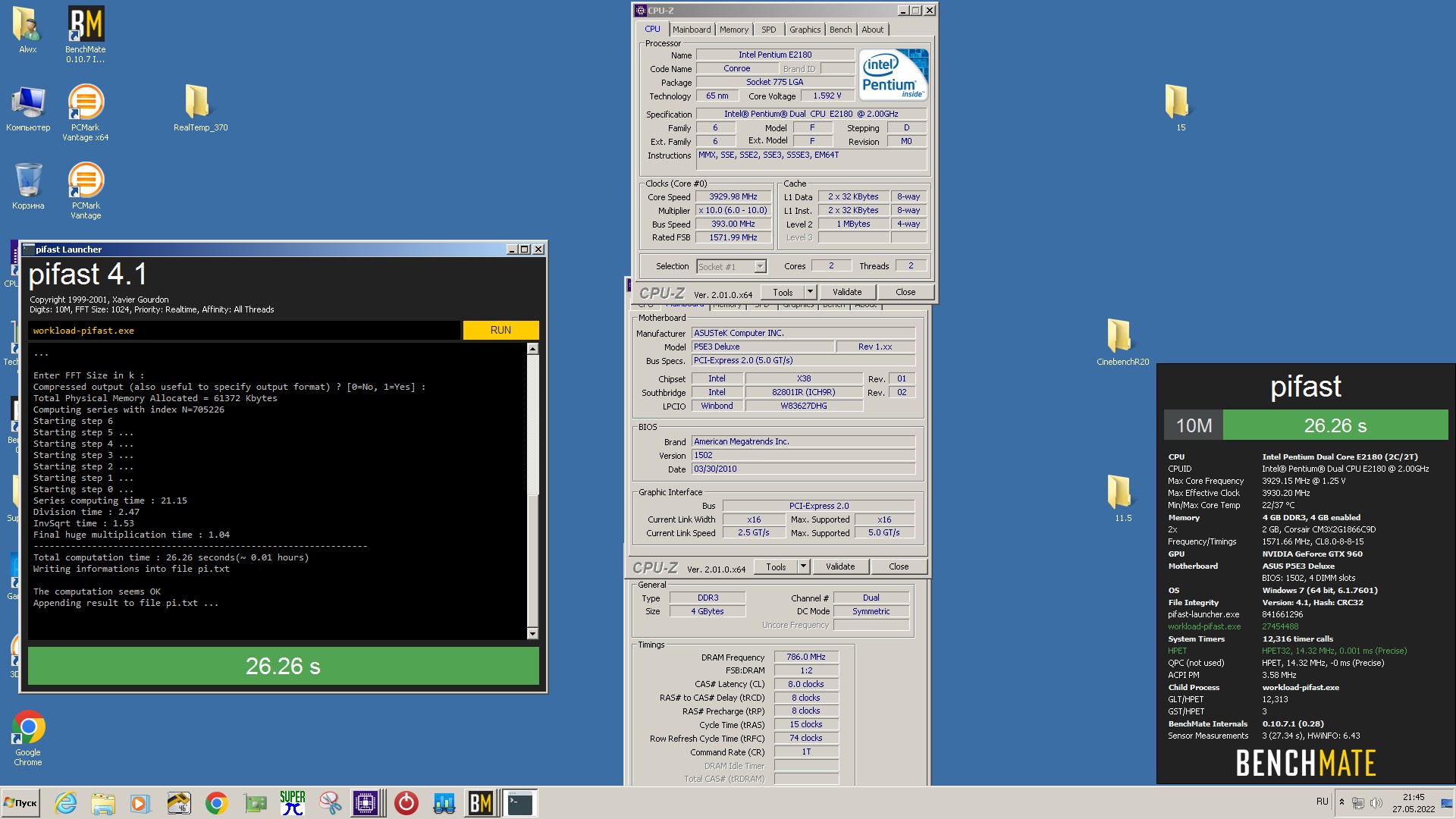The height and width of the screenshot is (819, 1456).
Task: Open the Alwx user folder icon
Action: pyautogui.click(x=27, y=30)
